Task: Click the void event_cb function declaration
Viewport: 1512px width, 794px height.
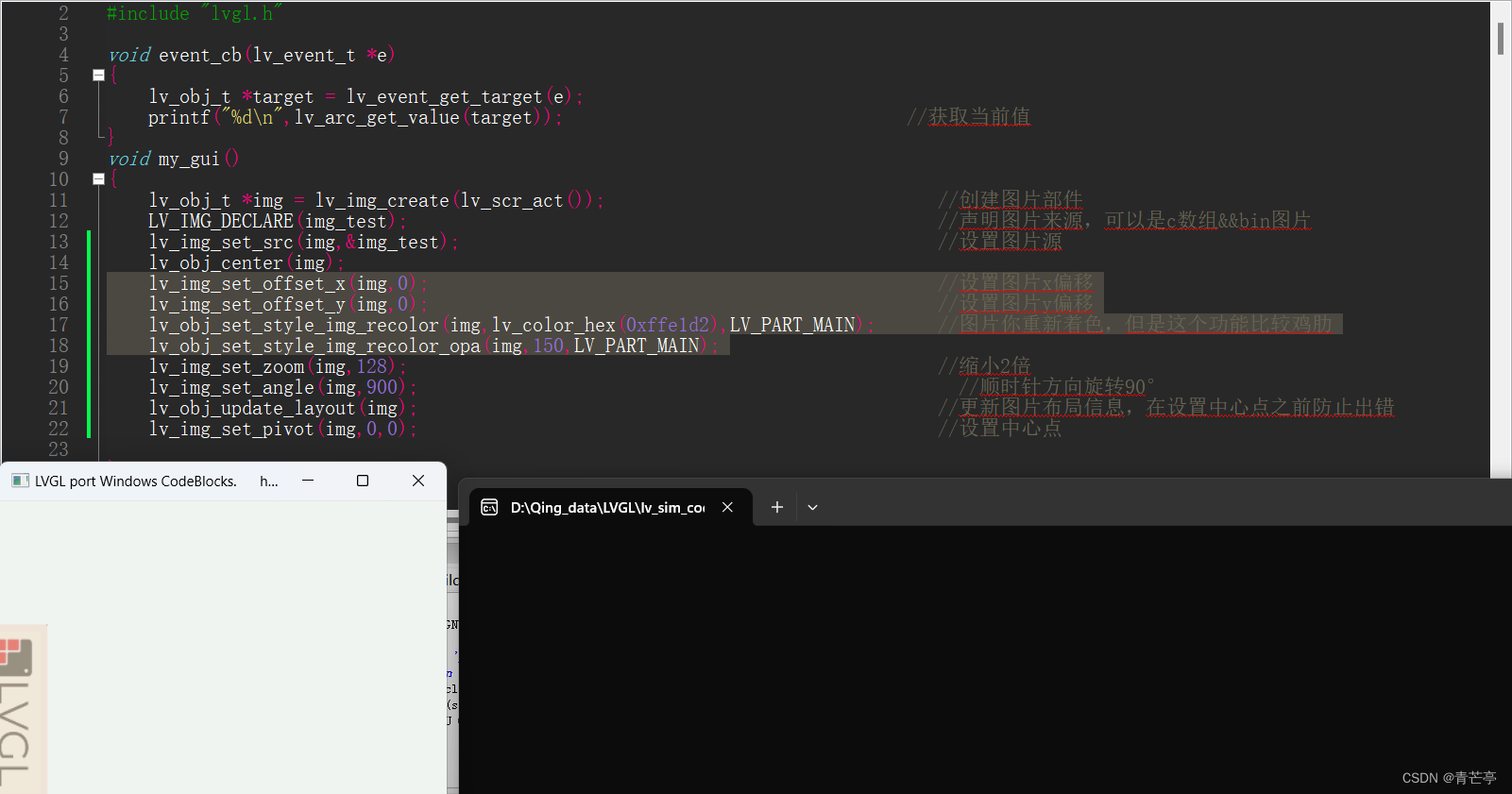Action: tap(252, 55)
